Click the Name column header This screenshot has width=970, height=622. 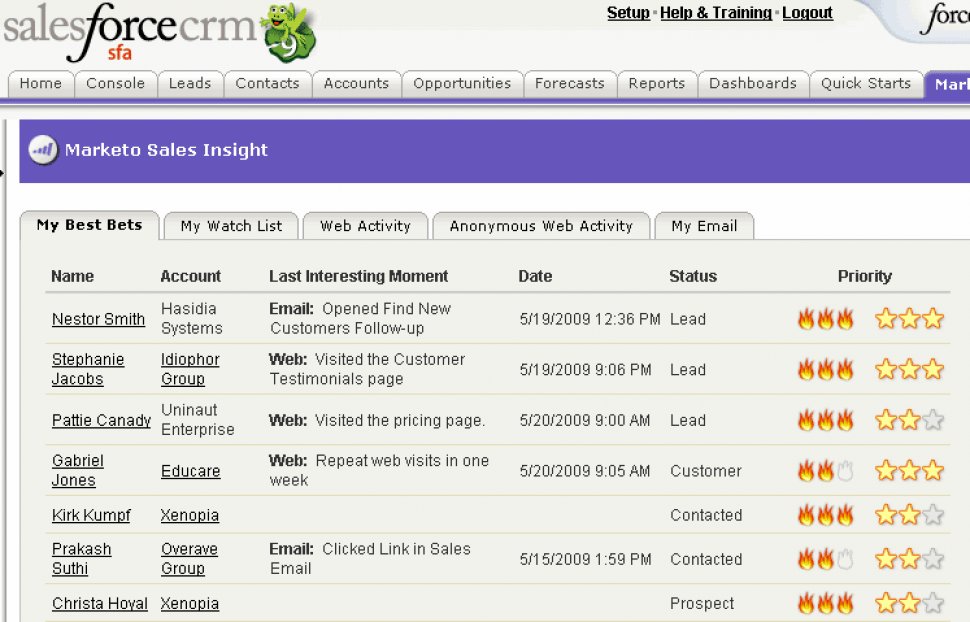tap(72, 277)
